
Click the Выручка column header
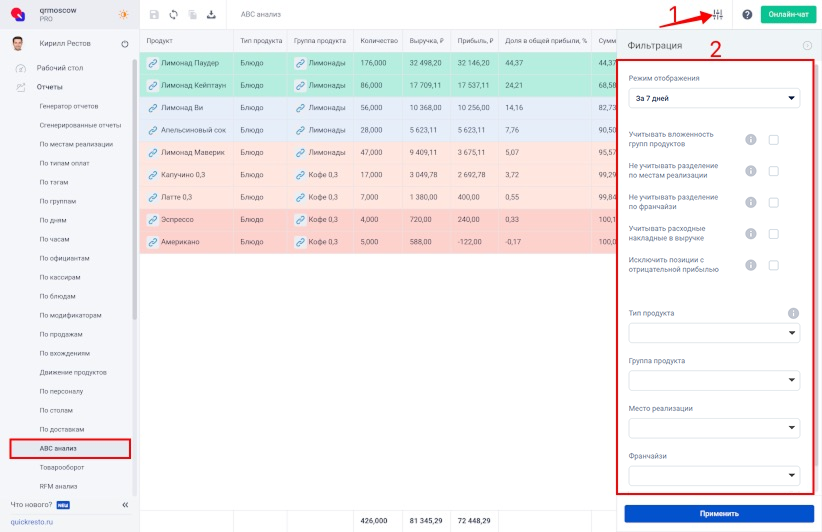pyautogui.click(x=429, y=41)
